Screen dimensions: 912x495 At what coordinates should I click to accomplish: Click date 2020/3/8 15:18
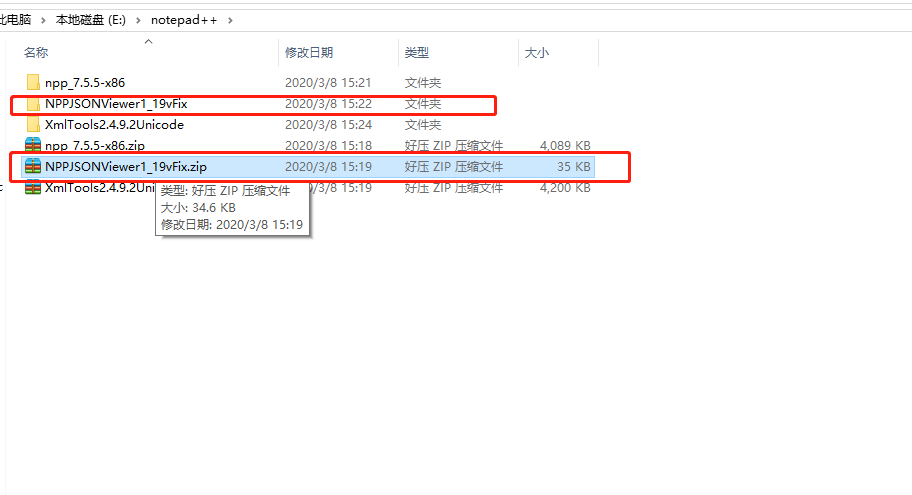328,145
